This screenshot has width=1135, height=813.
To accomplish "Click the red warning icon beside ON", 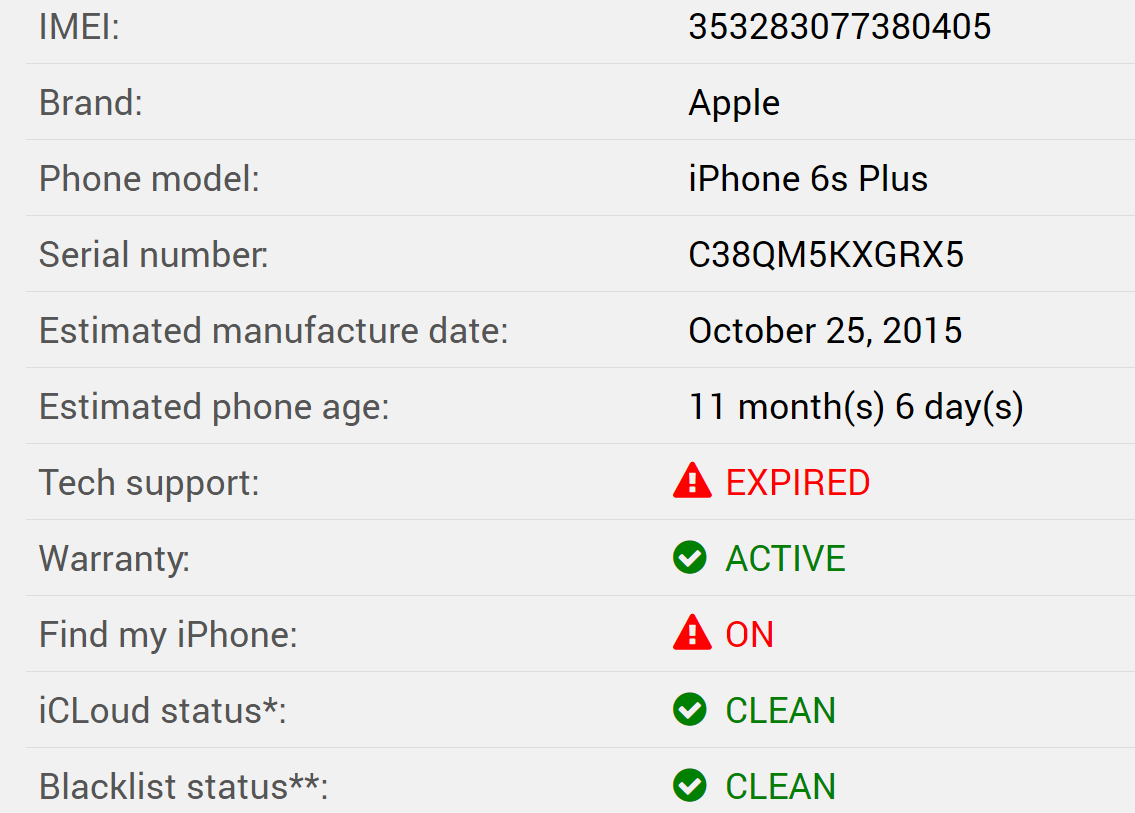I will point(692,634).
